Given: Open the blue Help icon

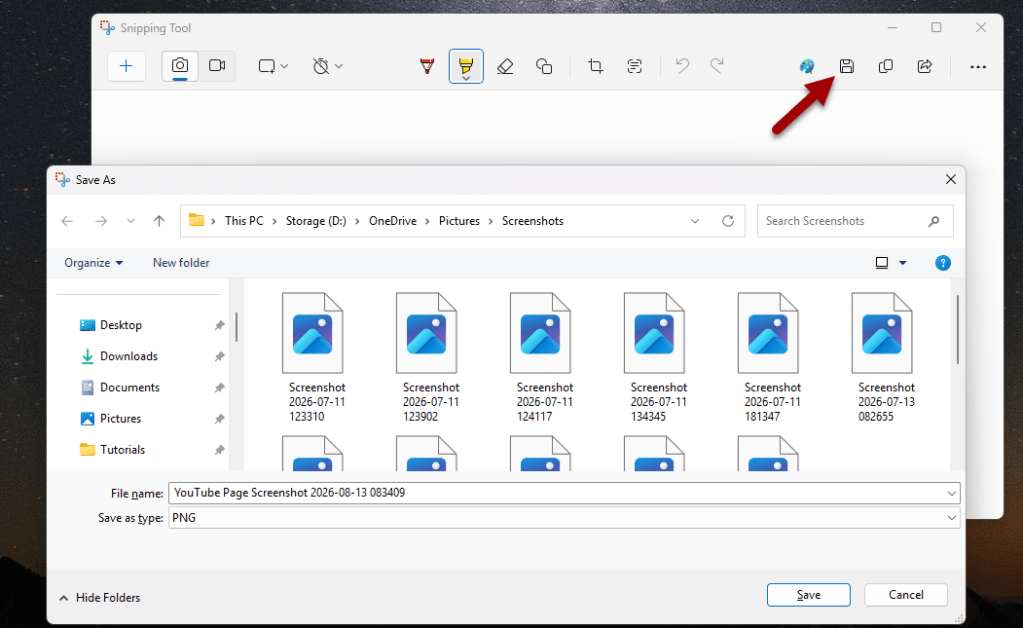Looking at the screenshot, I should 943,263.
